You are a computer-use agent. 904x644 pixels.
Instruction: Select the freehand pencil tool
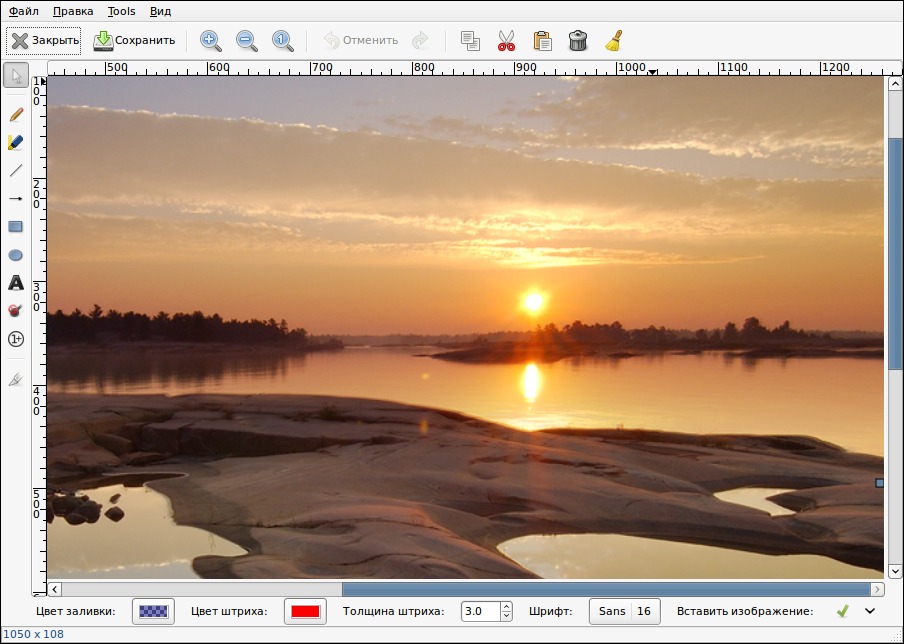pyautogui.click(x=16, y=114)
